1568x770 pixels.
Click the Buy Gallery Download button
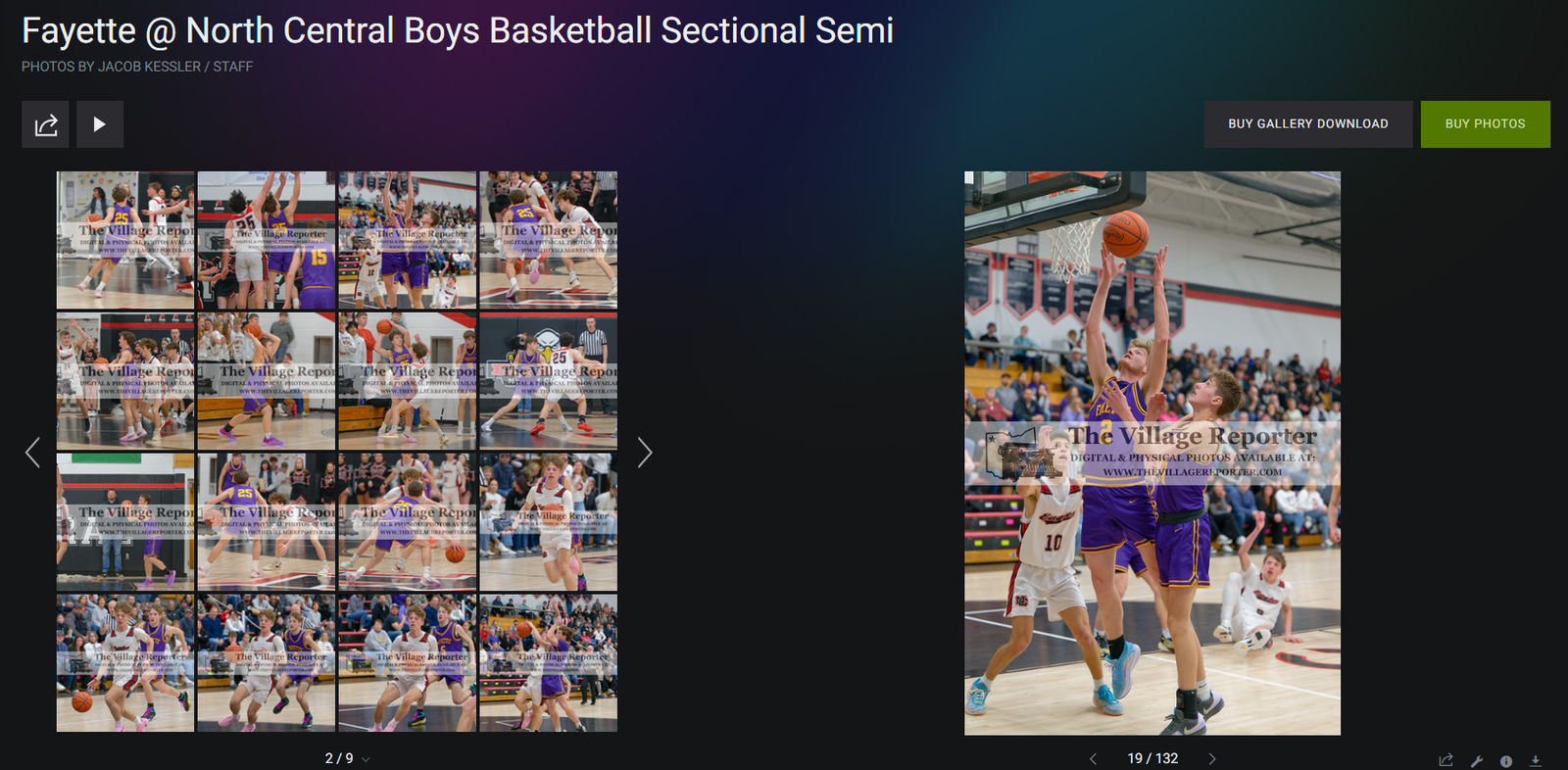1308,124
